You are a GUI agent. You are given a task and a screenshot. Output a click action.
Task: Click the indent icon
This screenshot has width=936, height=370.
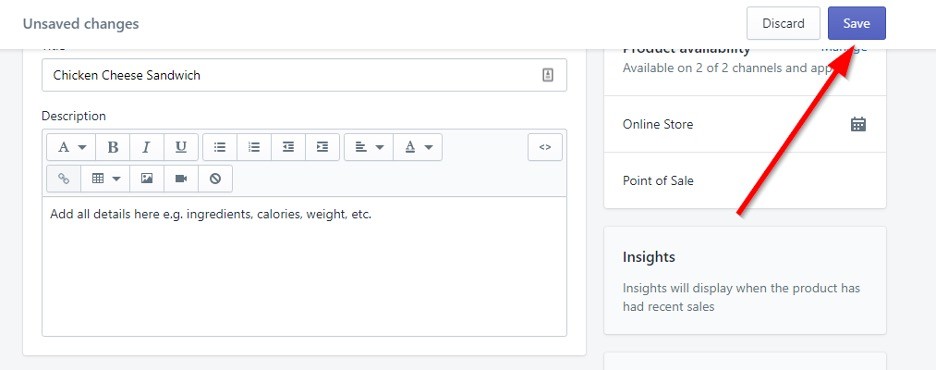[322, 147]
